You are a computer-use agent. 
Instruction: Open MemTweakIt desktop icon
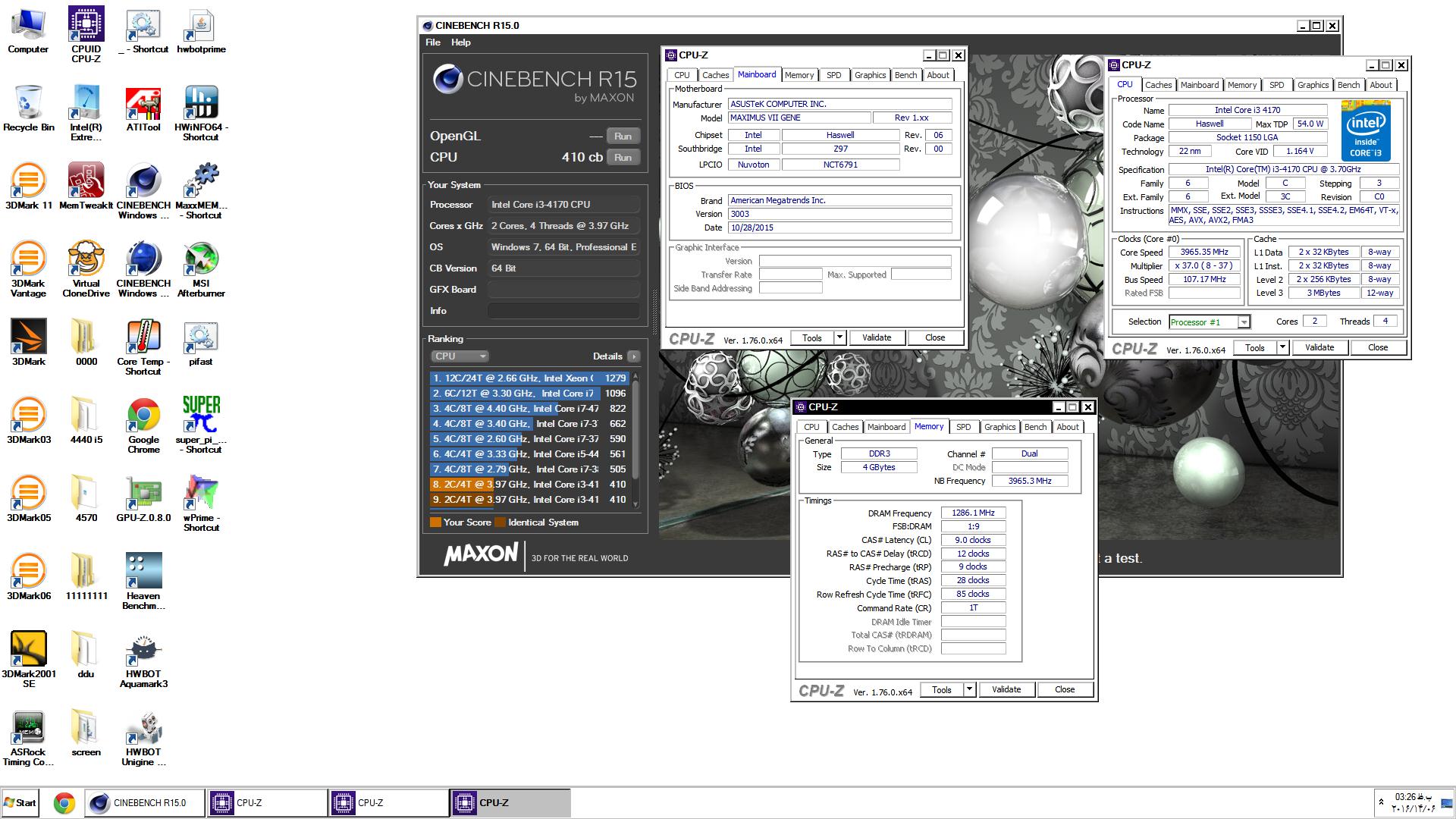click(86, 187)
